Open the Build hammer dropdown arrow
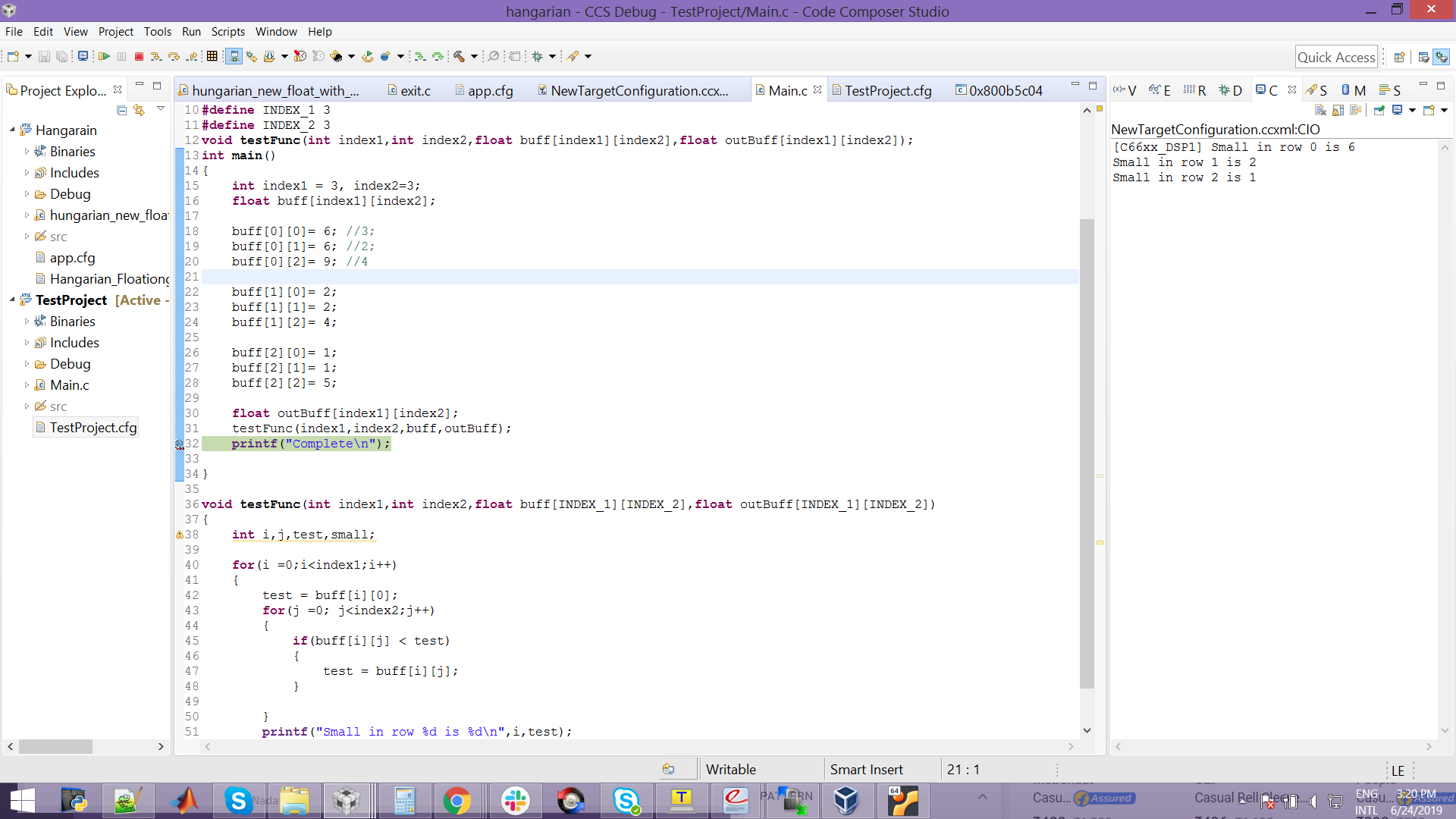Viewport: 1456px width, 819px height. 474,56
